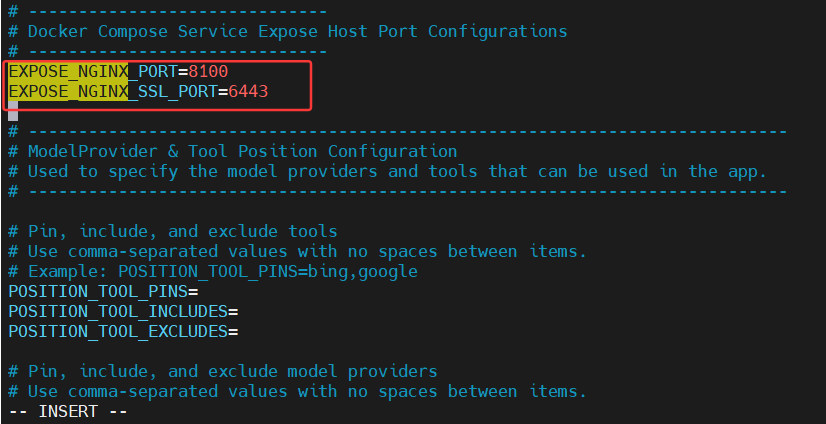The width and height of the screenshot is (826, 424).
Task: Click the dashed separator below the "Used to specify" comment
Action: pyautogui.click(x=400, y=191)
